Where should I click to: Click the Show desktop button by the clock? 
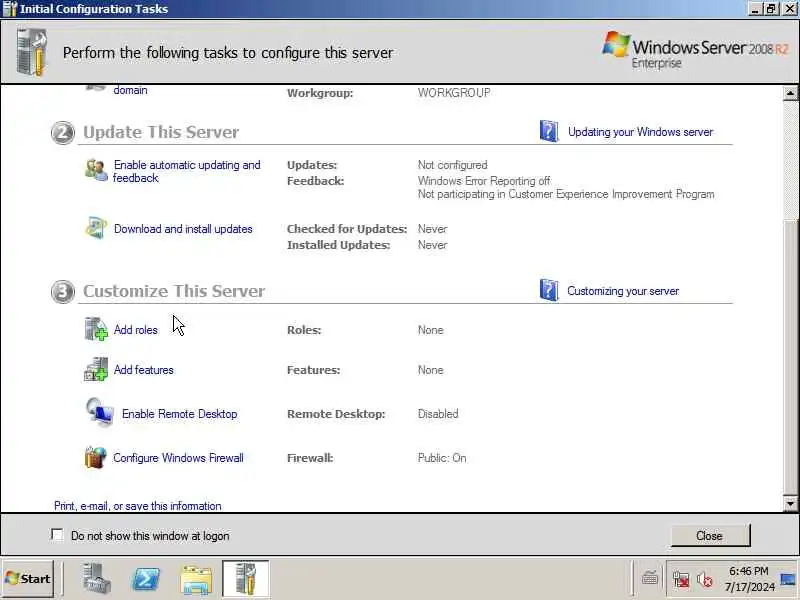(x=788, y=580)
